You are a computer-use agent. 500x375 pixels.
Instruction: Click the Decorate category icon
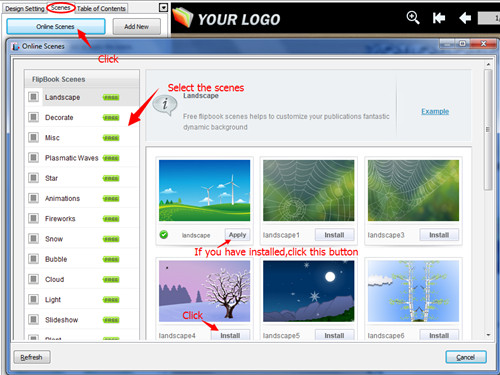(x=33, y=117)
